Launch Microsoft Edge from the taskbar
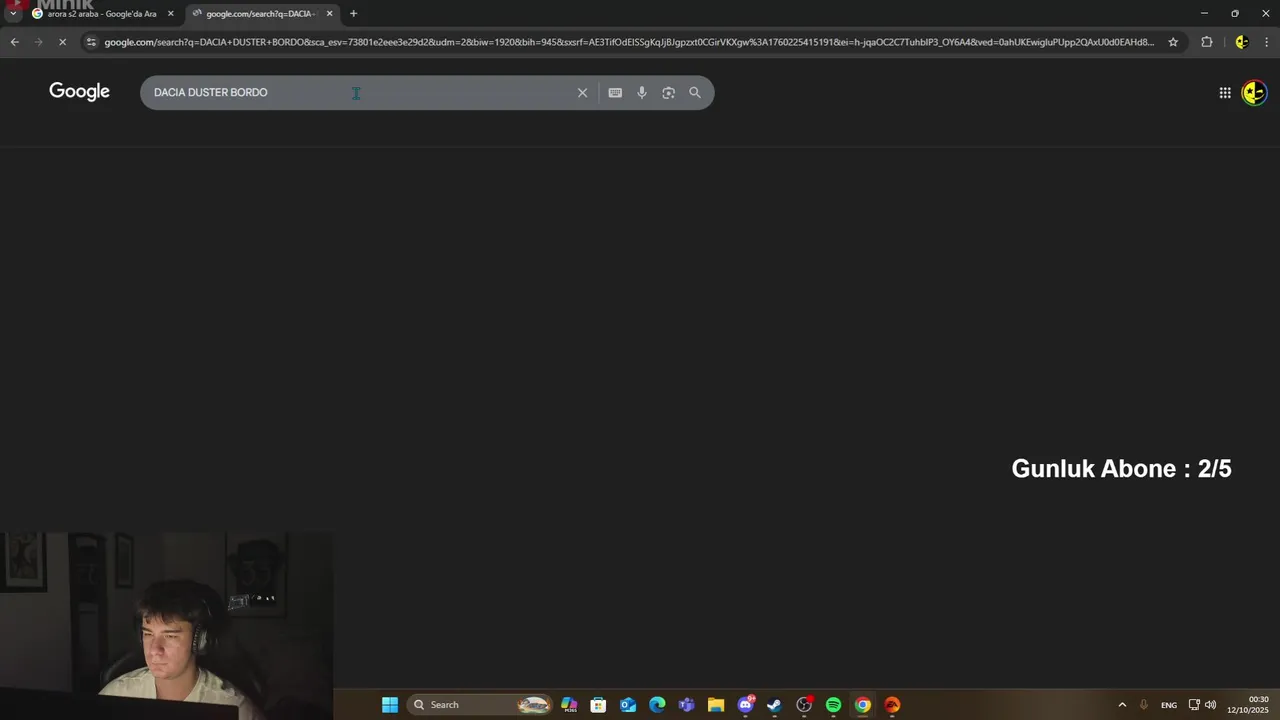The height and width of the screenshot is (720, 1280). (x=657, y=705)
